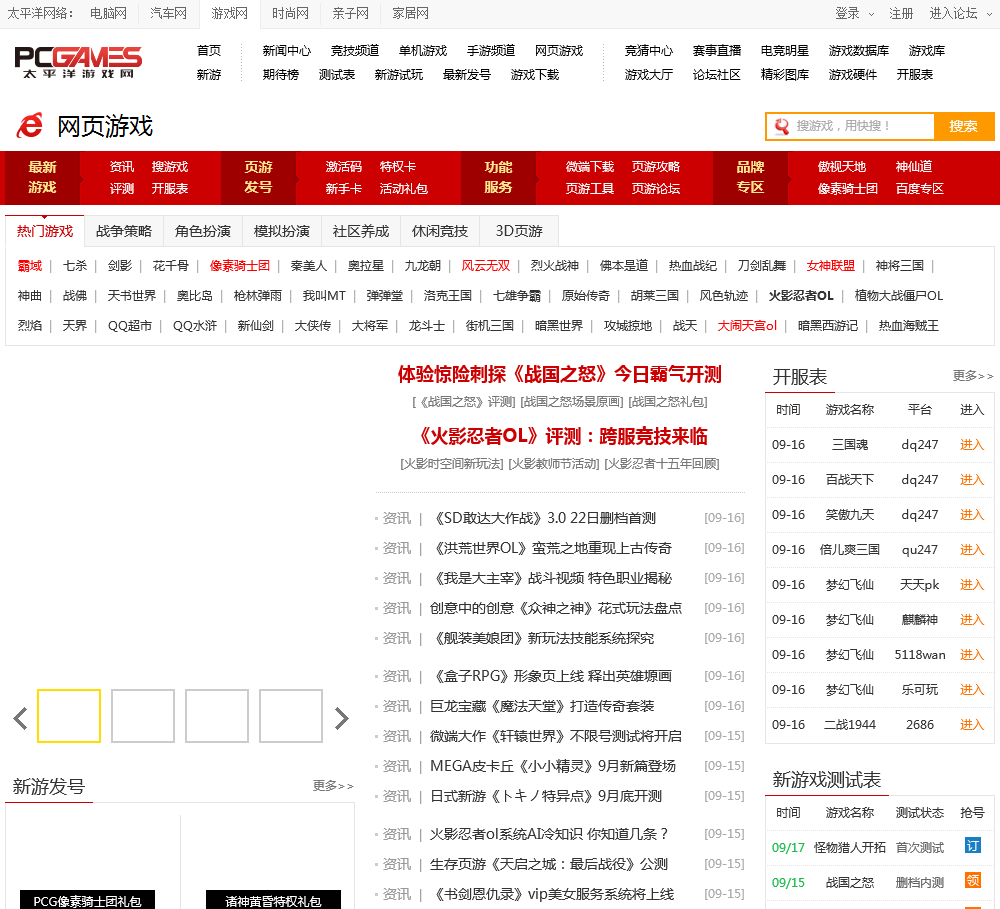The height and width of the screenshot is (909, 1000).
Task: Click 怪物猎人开拓 in test table
Action: (849, 847)
